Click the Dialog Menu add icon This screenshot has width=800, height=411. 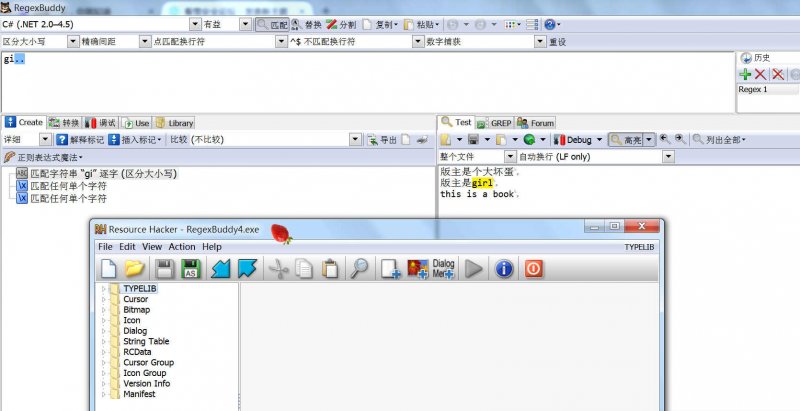[443, 269]
